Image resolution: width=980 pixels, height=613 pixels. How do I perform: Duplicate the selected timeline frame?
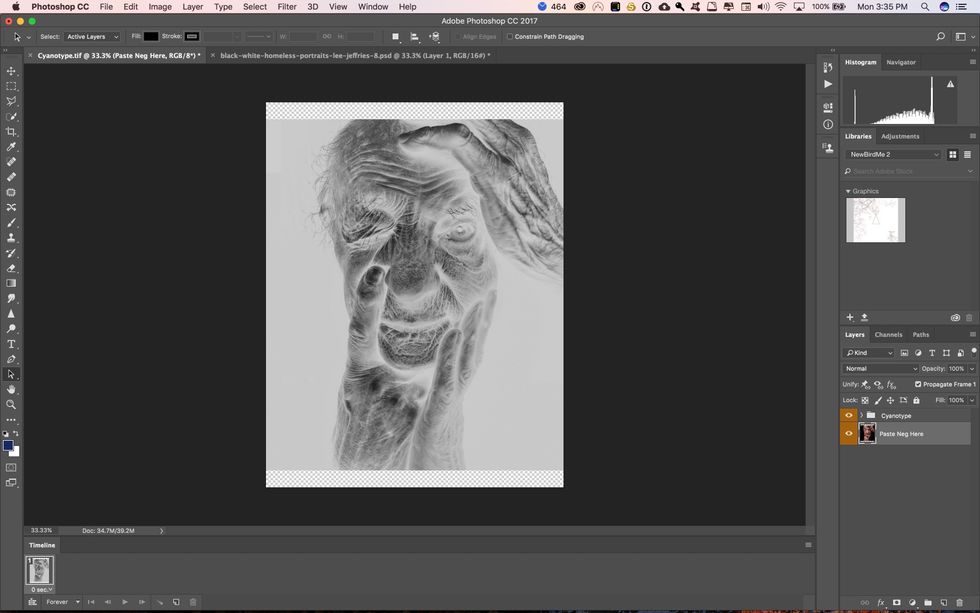pos(176,602)
